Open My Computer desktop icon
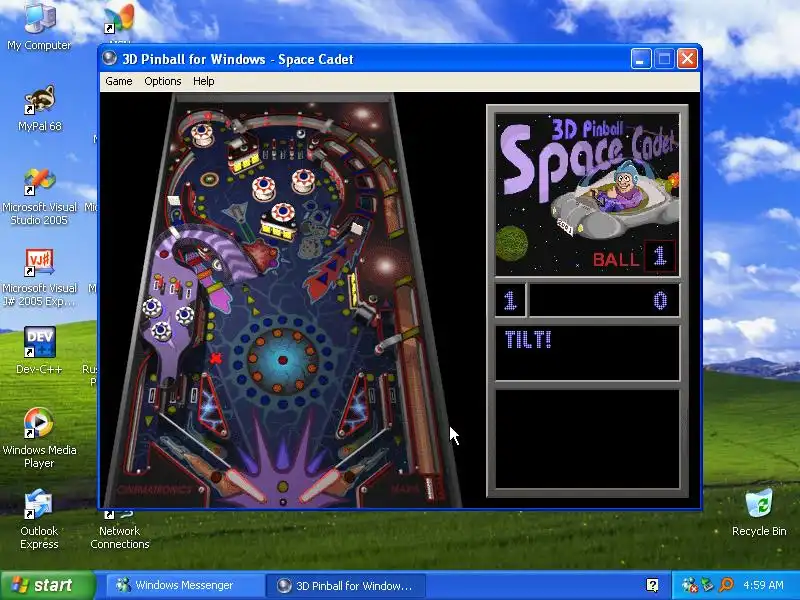Viewport: 800px width, 600px height. click(x=39, y=27)
